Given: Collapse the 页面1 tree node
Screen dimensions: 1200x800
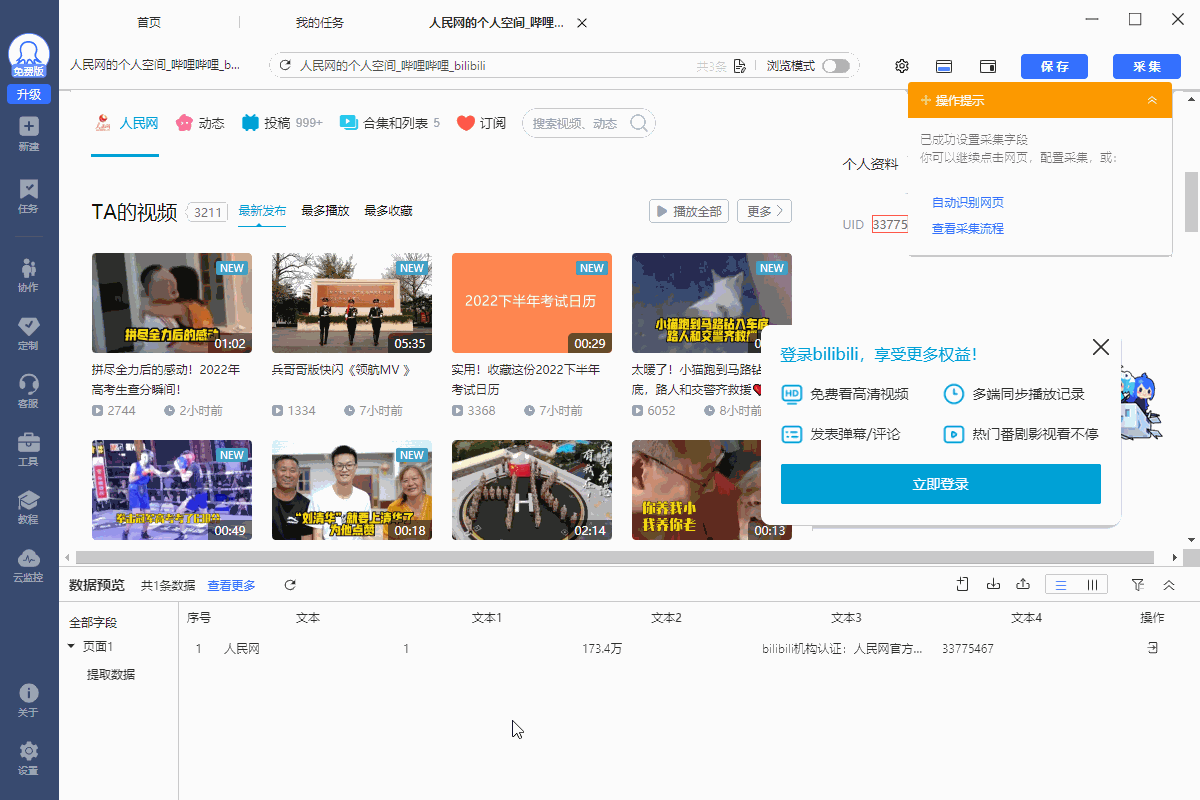Looking at the screenshot, I should [71, 647].
